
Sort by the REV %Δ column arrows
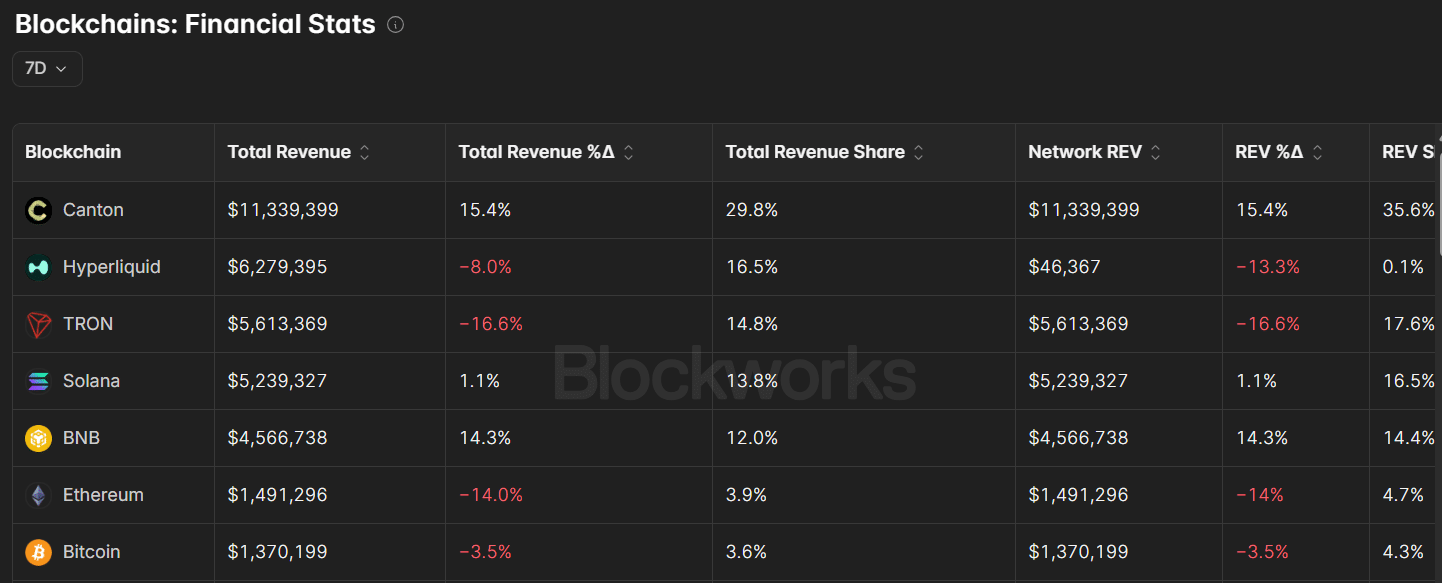pyautogui.click(x=1317, y=152)
